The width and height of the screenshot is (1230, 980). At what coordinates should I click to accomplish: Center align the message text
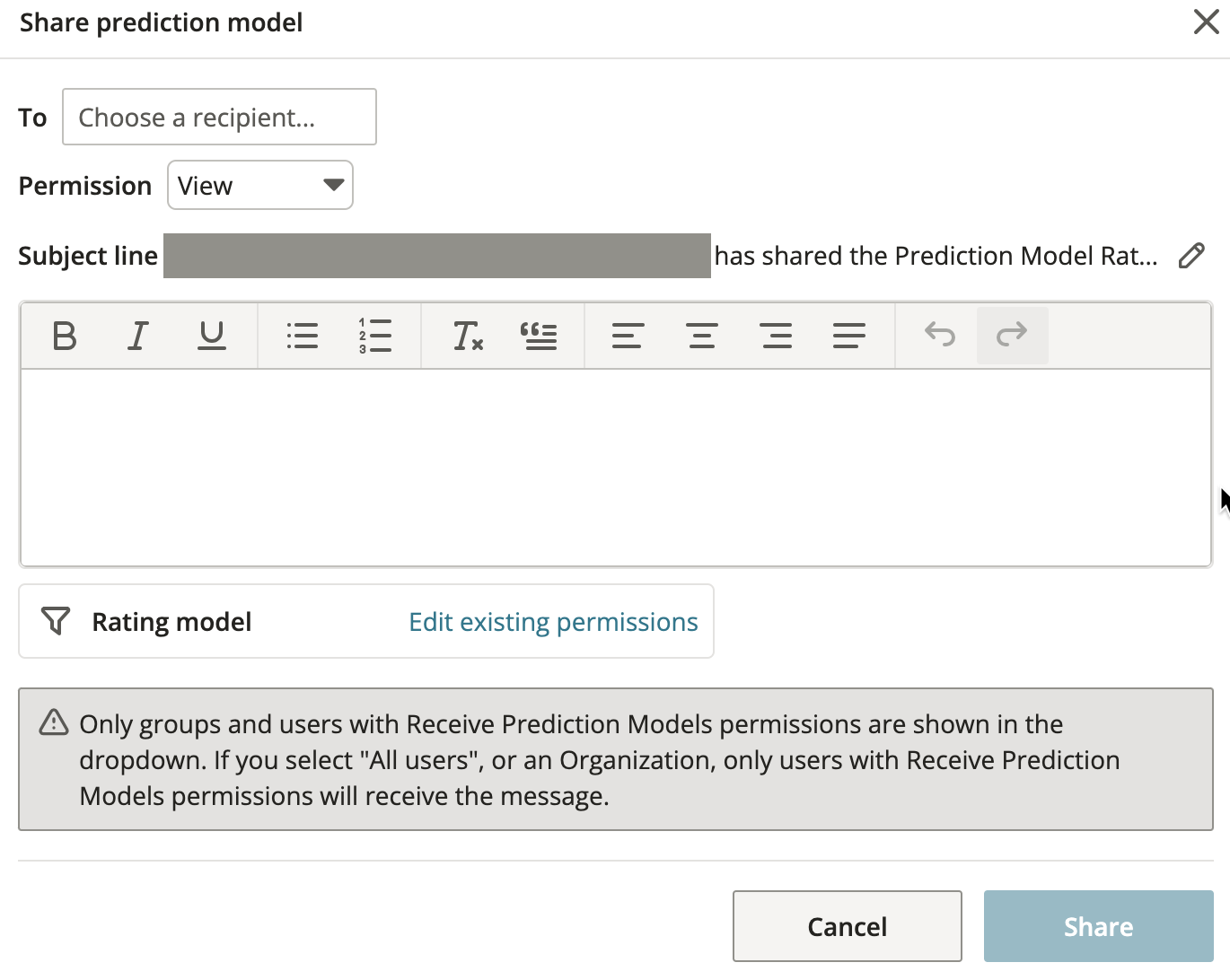coord(701,336)
